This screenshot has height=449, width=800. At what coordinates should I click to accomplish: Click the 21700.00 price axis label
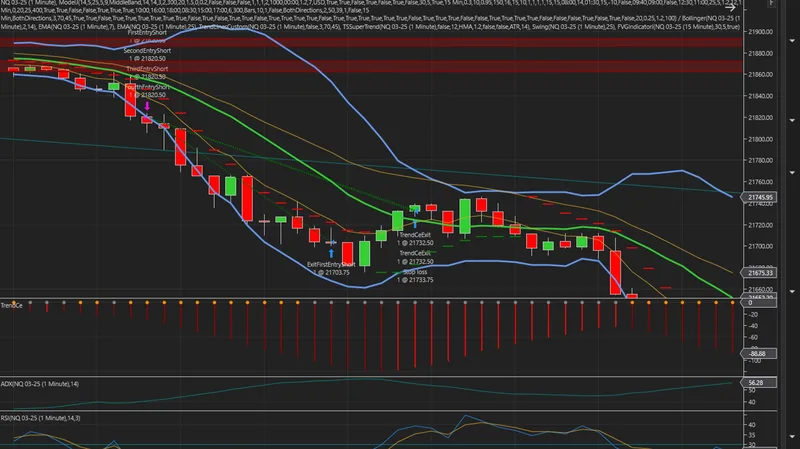(760, 246)
